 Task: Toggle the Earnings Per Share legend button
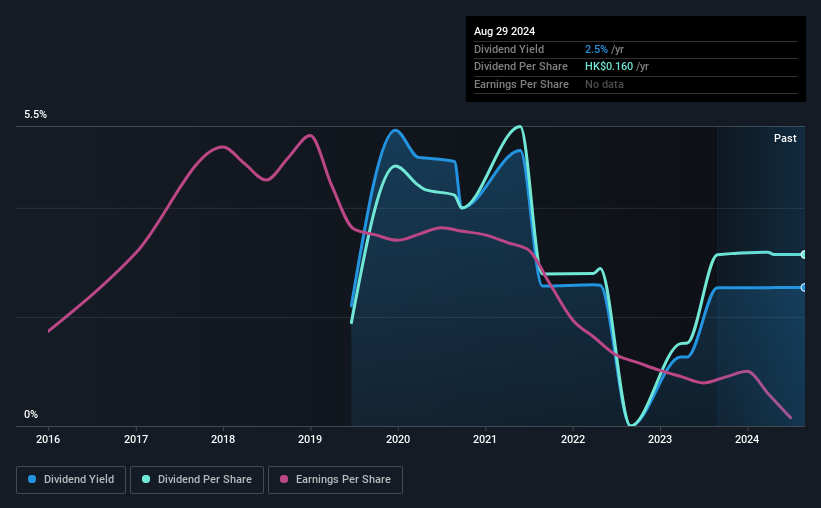335,480
